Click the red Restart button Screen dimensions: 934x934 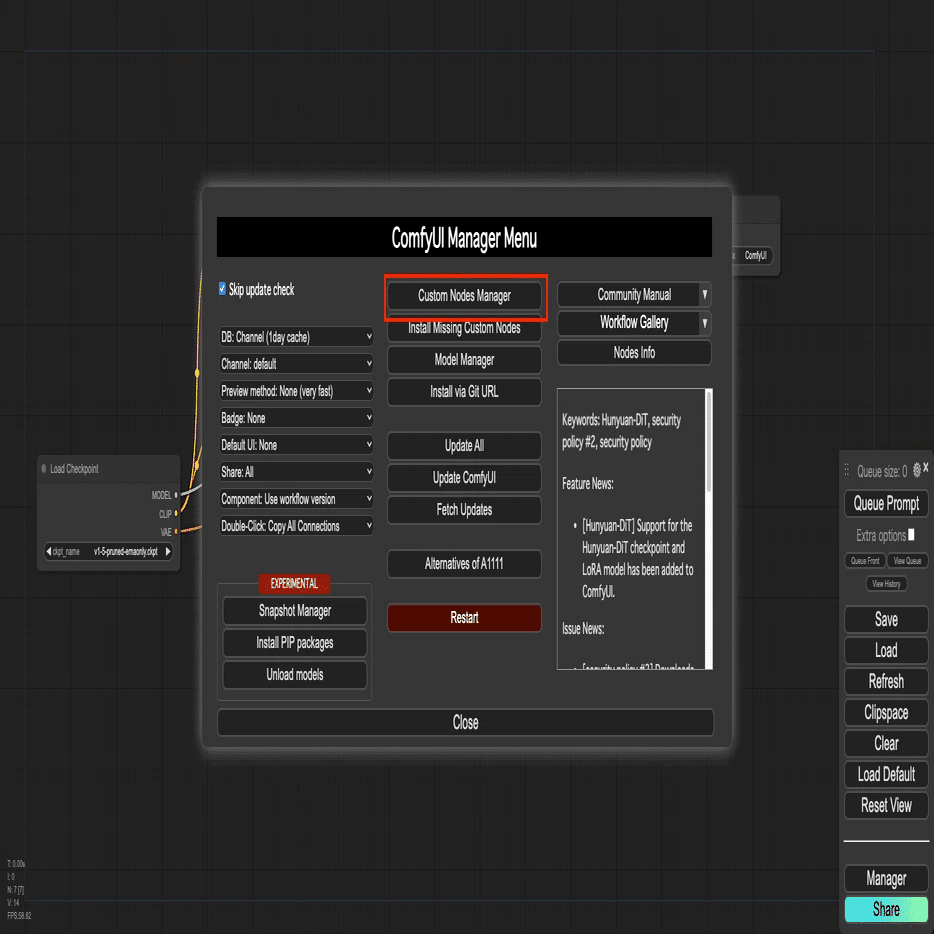464,618
